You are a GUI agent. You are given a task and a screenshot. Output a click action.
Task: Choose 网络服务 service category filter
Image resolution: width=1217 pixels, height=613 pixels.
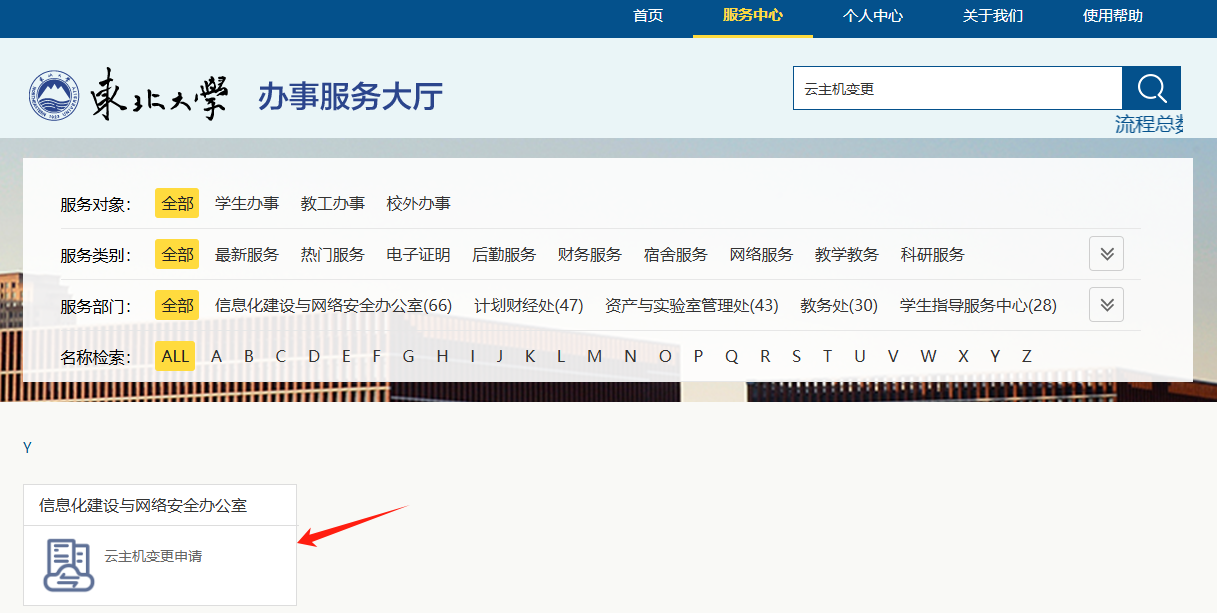pos(761,255)
